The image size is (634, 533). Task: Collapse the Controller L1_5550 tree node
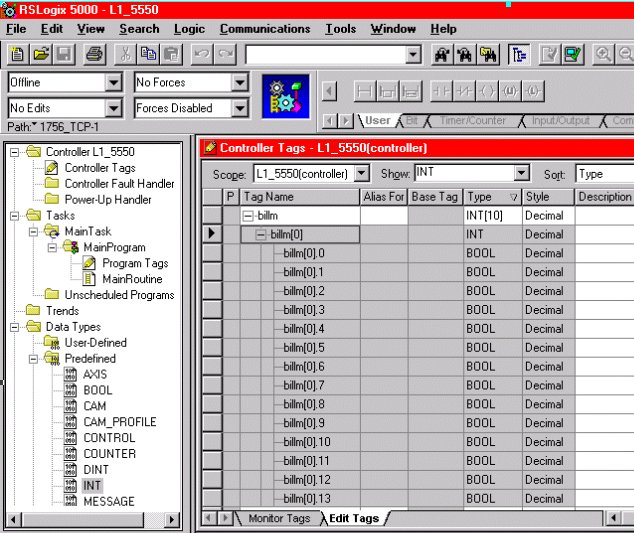click(x=14, y=152)
